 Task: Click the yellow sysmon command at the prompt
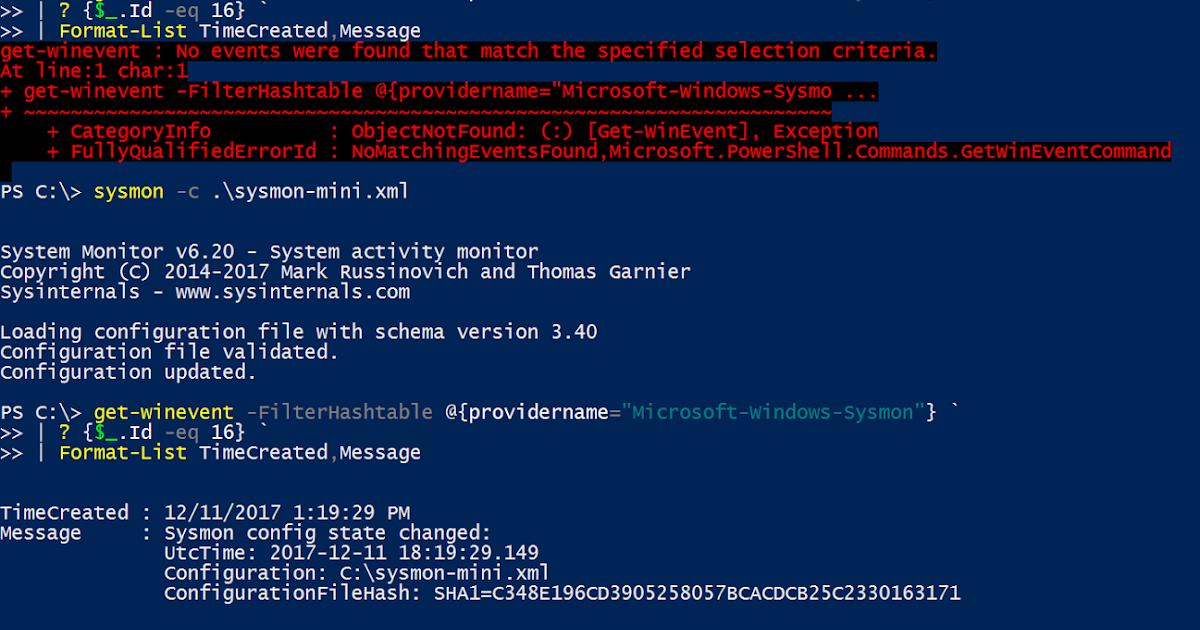[128, 191]
